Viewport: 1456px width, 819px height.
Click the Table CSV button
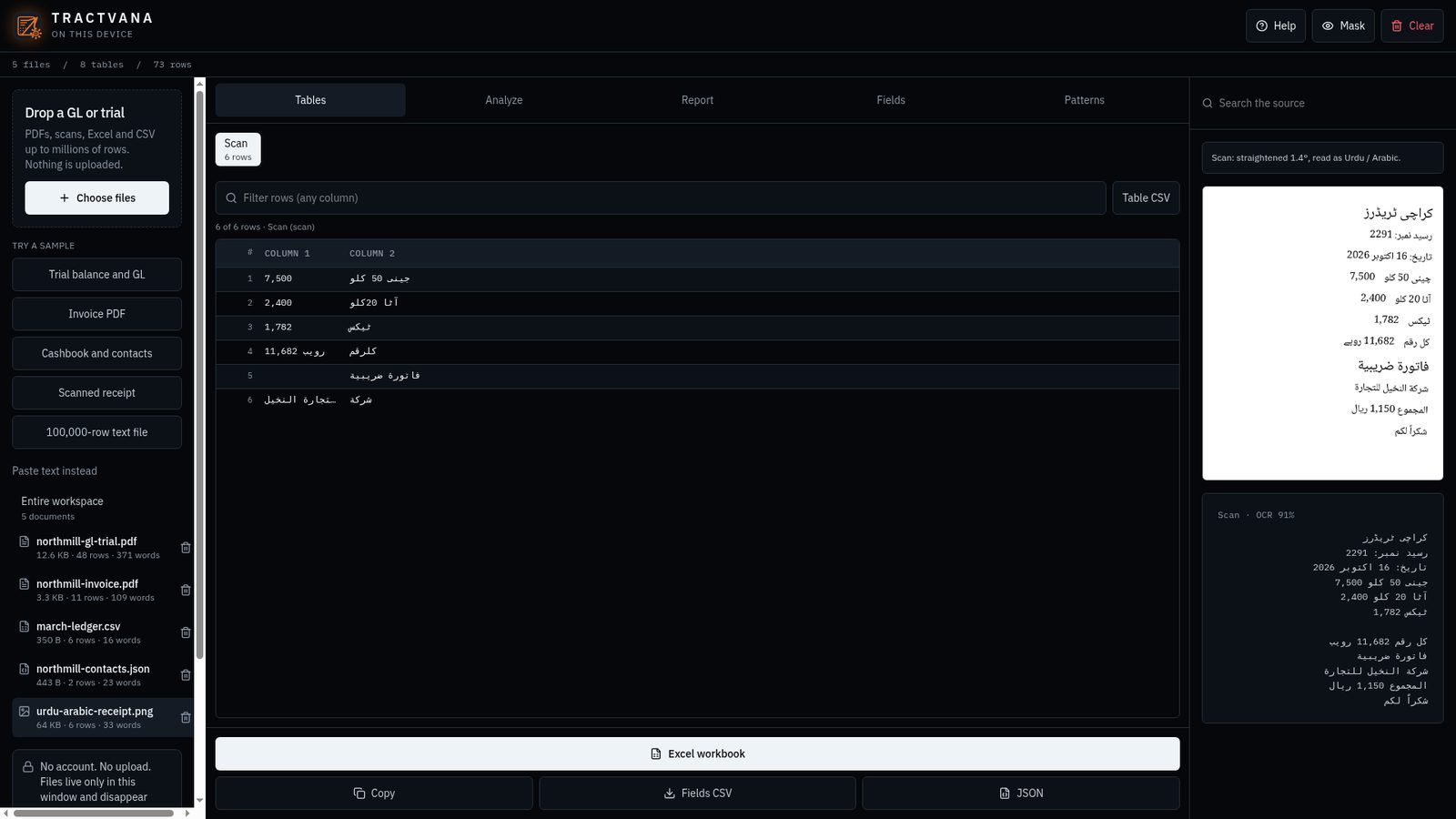pos(1146,197)
